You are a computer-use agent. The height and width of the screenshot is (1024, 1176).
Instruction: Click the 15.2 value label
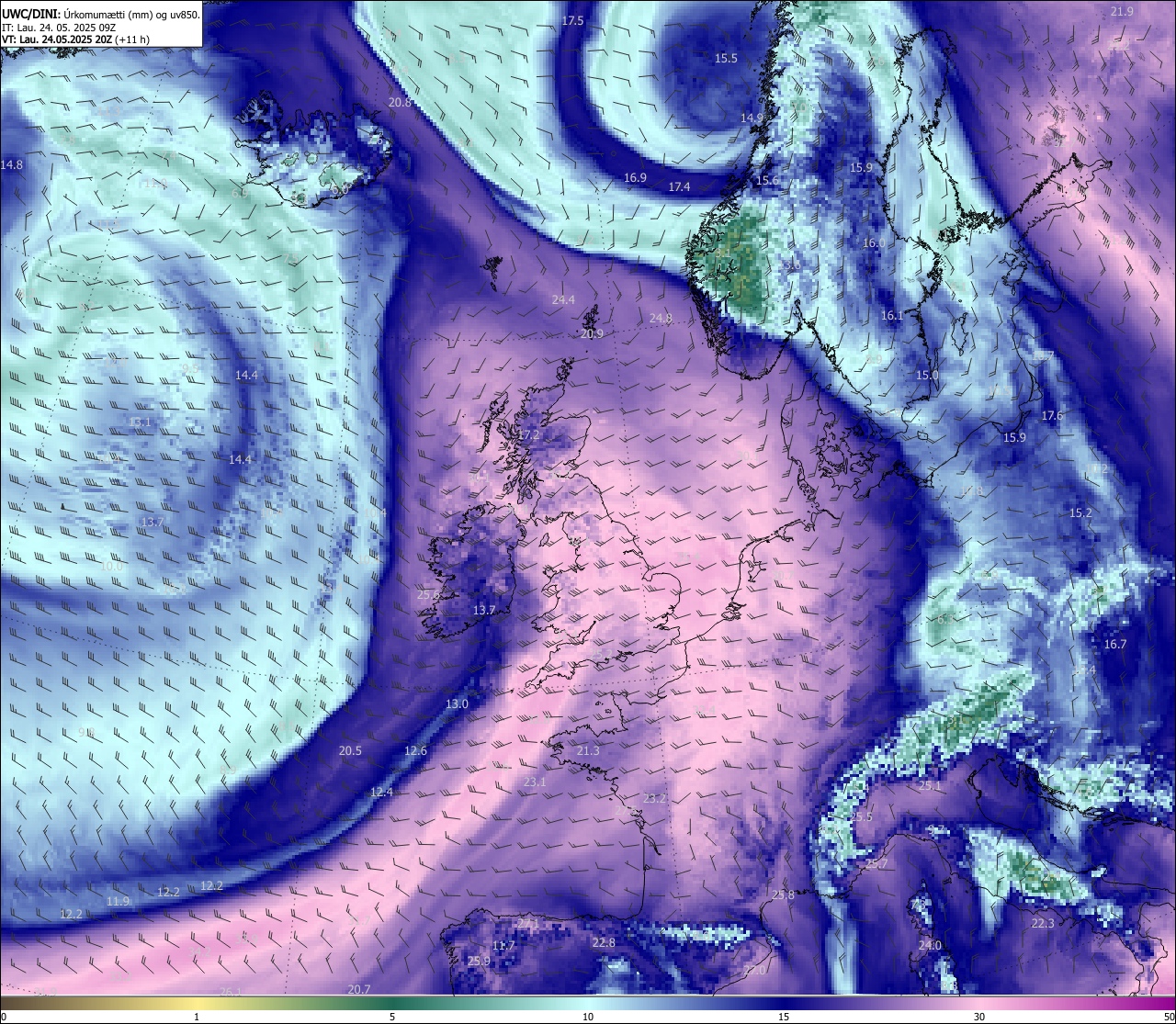pos(1080,512)
